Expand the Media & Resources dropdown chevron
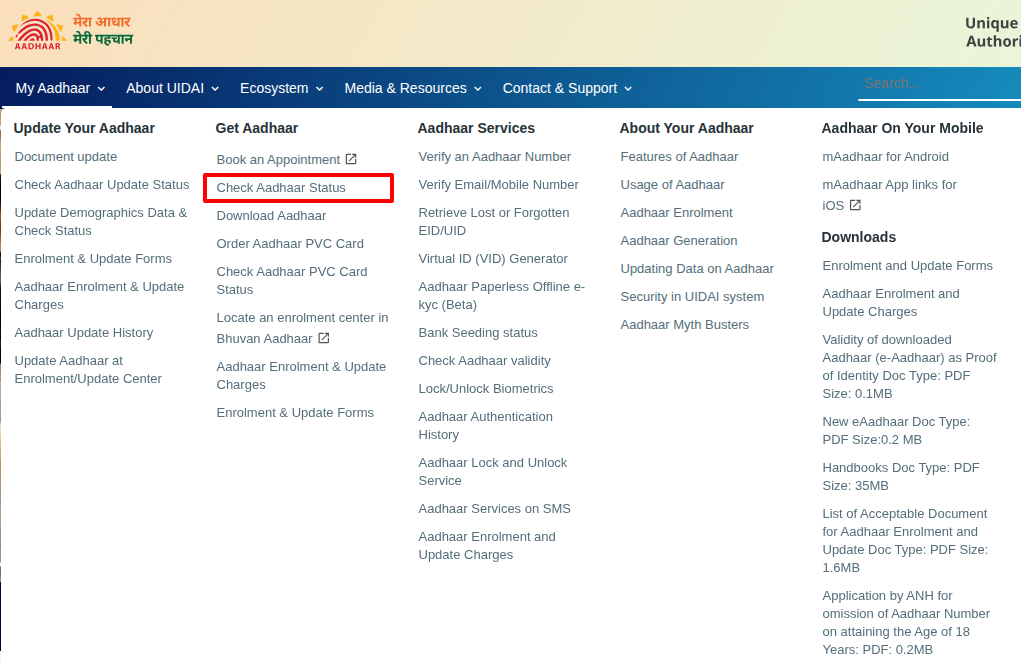 click(x=478, y=89)
